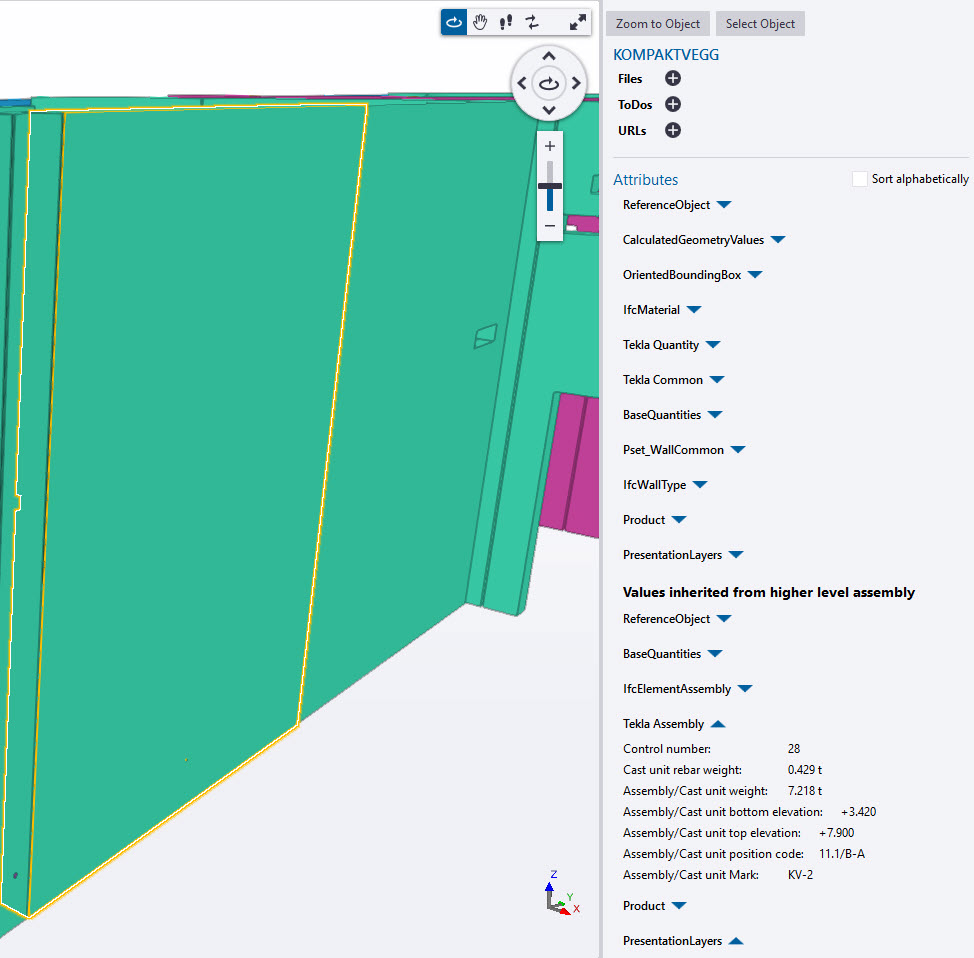
Task: Add a file using the Files plus icon
Action: tap(672, 78)
